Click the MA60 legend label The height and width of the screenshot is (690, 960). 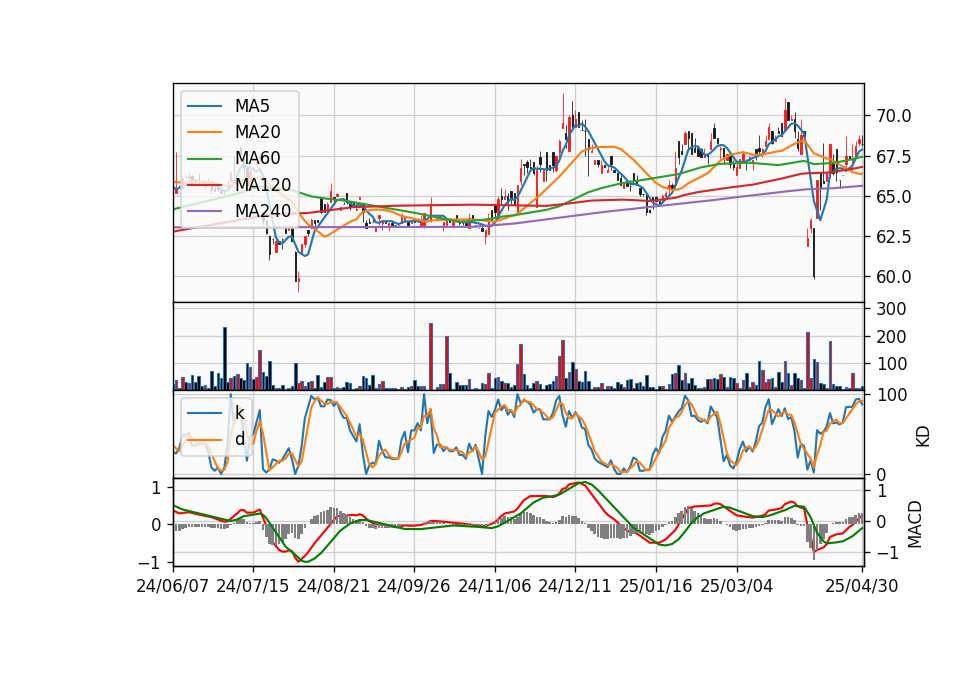[257, 159]
